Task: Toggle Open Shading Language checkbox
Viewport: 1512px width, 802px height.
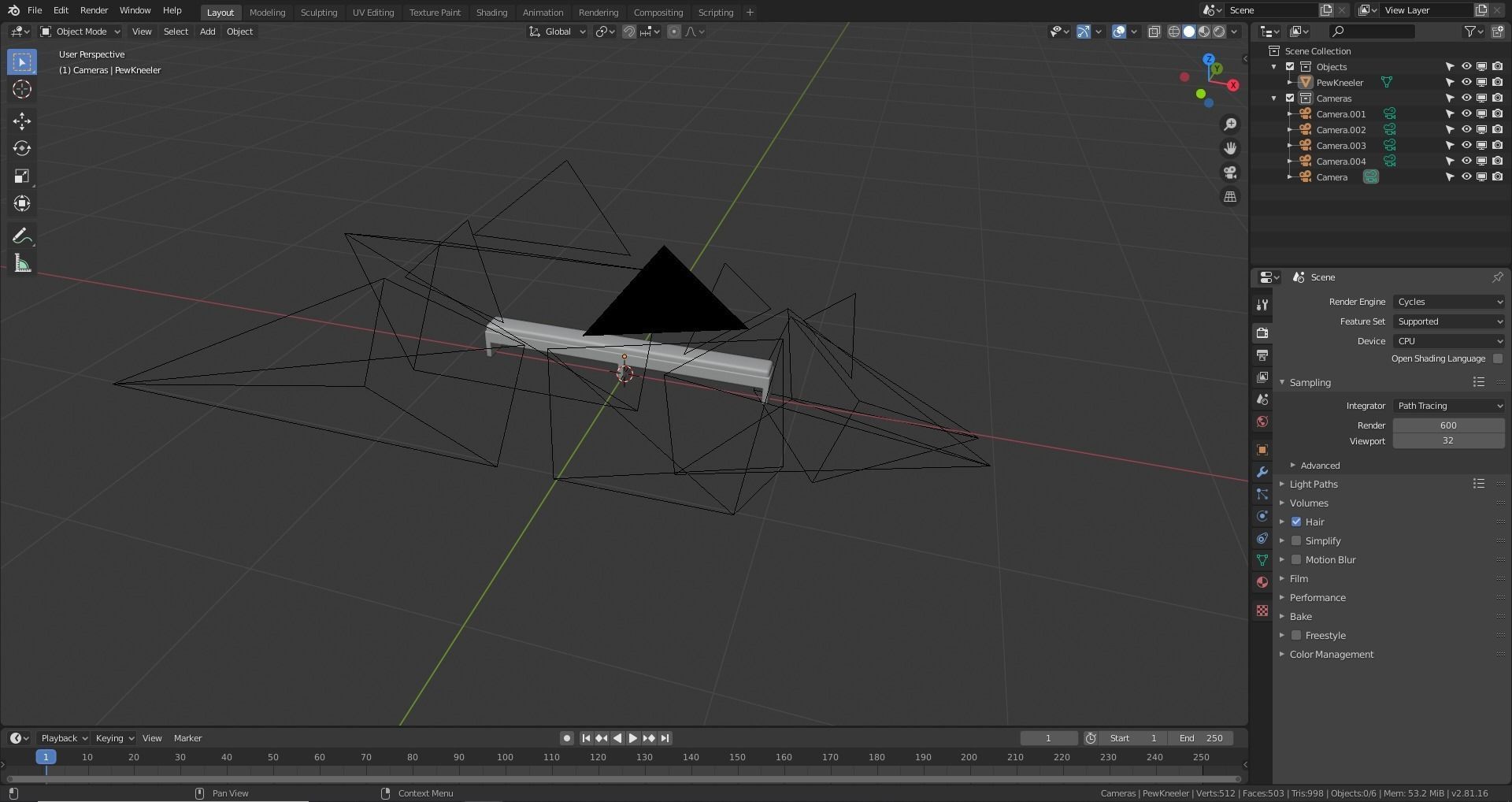Action: [1498, 359]
